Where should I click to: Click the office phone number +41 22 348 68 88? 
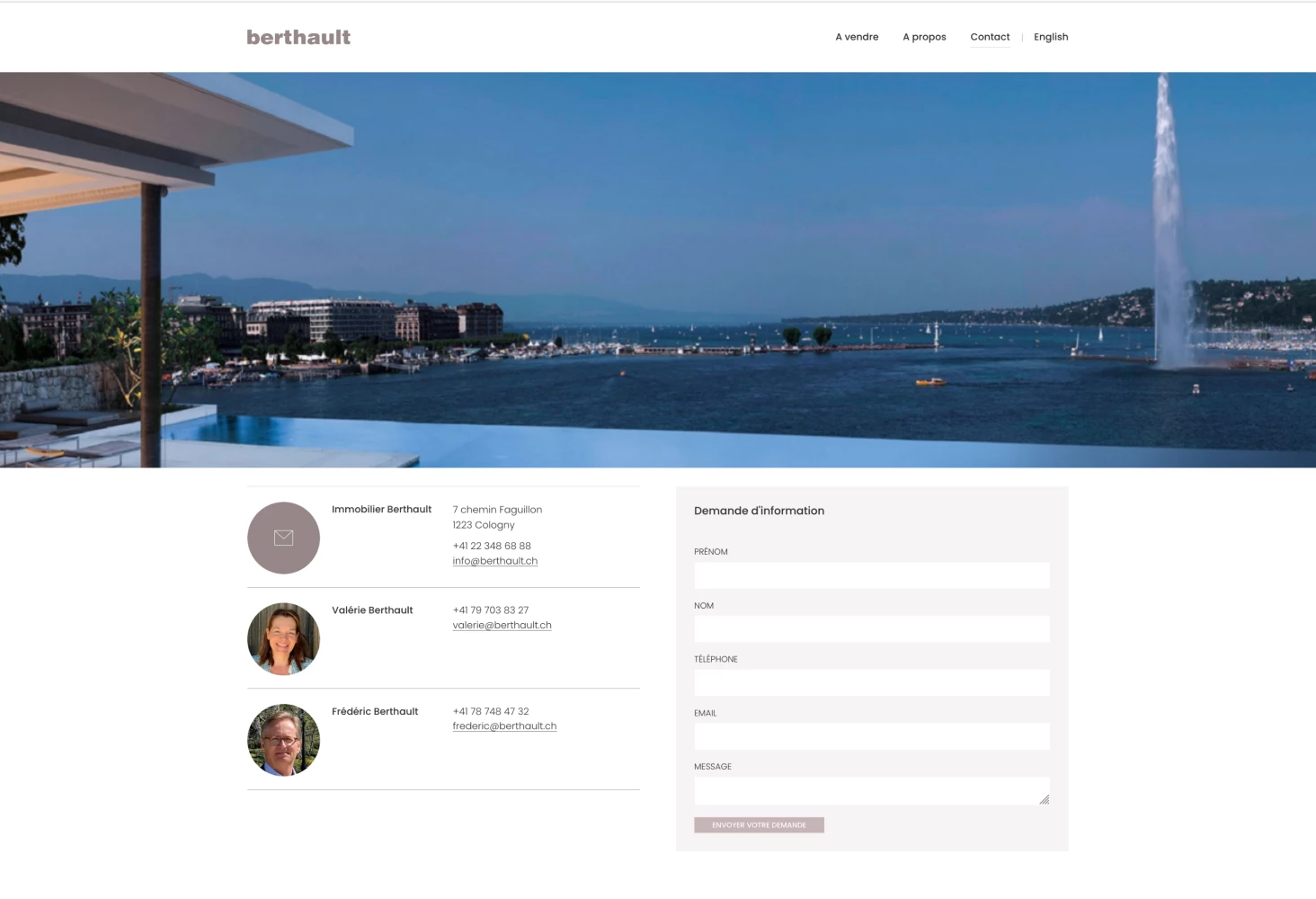pyautogui.click(x=492, y=546)
